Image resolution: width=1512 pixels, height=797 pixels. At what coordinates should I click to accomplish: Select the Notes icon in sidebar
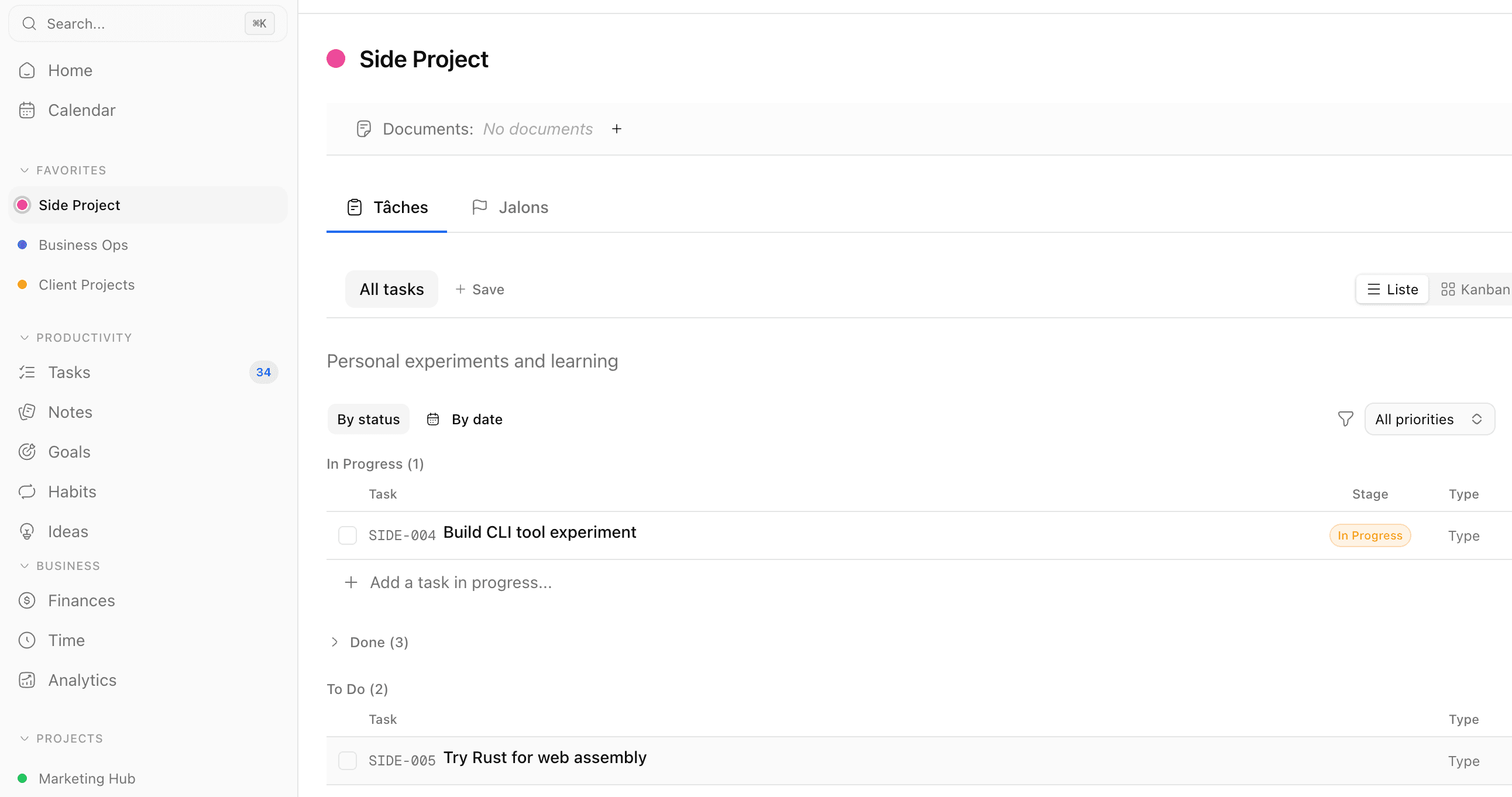point(27,411)
